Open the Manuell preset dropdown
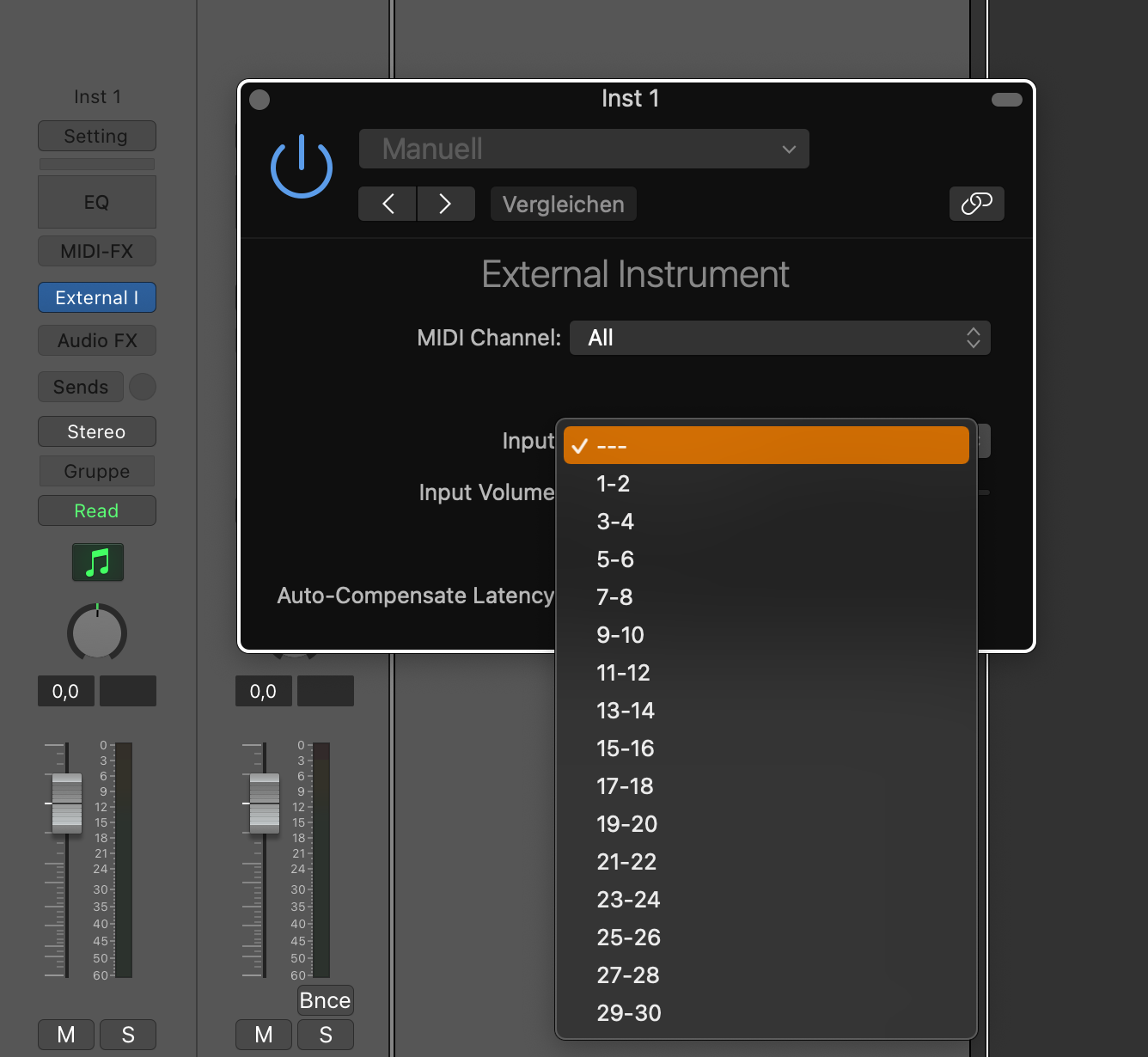 pos(583,149)
